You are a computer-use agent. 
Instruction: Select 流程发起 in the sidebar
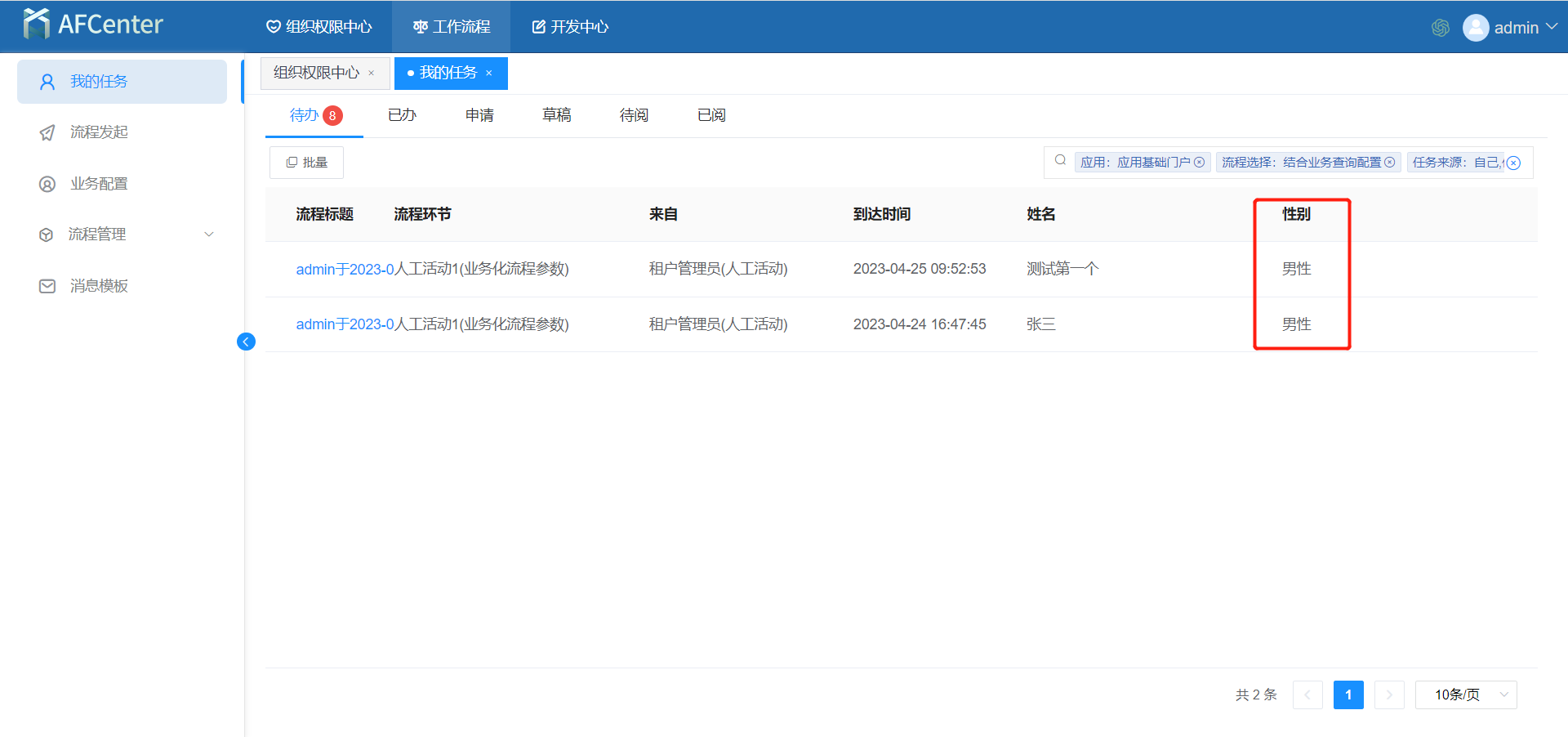pos(98,132)
